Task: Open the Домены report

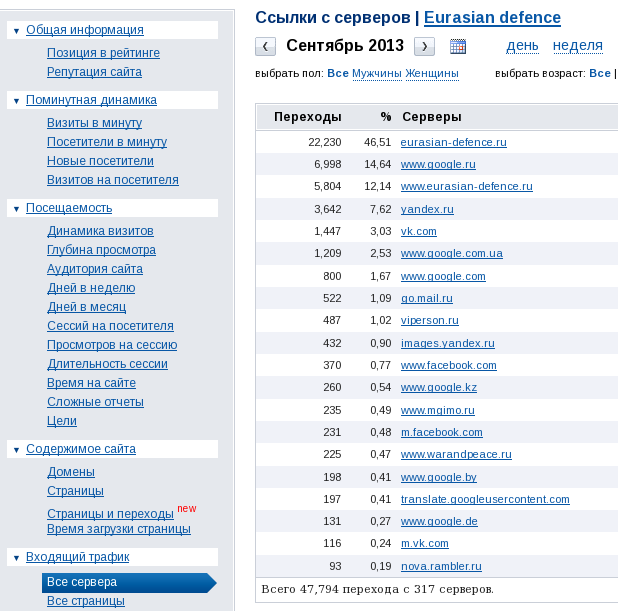Action: 71,472
